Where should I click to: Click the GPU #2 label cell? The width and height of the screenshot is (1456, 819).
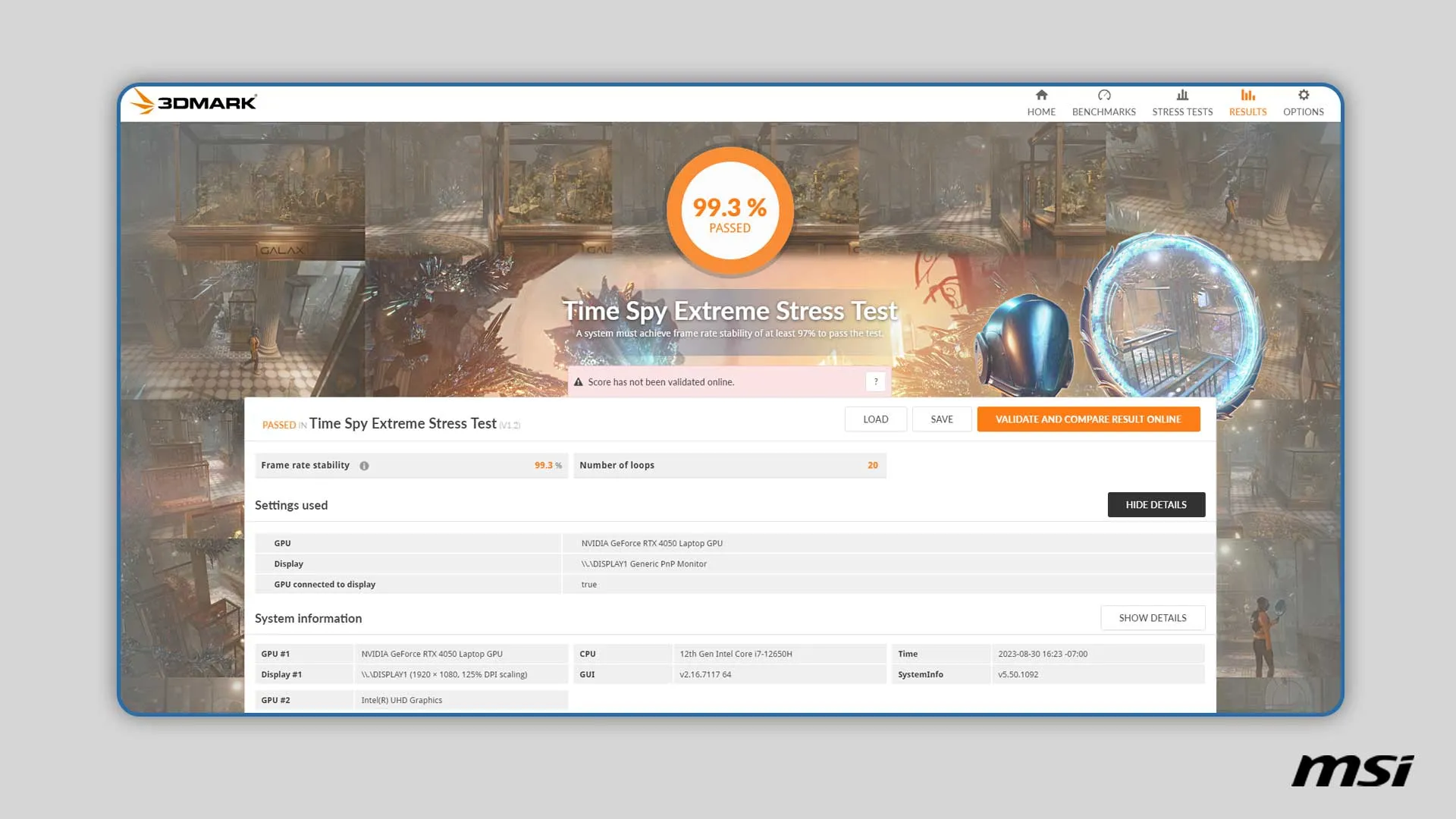tap(304, 701)
